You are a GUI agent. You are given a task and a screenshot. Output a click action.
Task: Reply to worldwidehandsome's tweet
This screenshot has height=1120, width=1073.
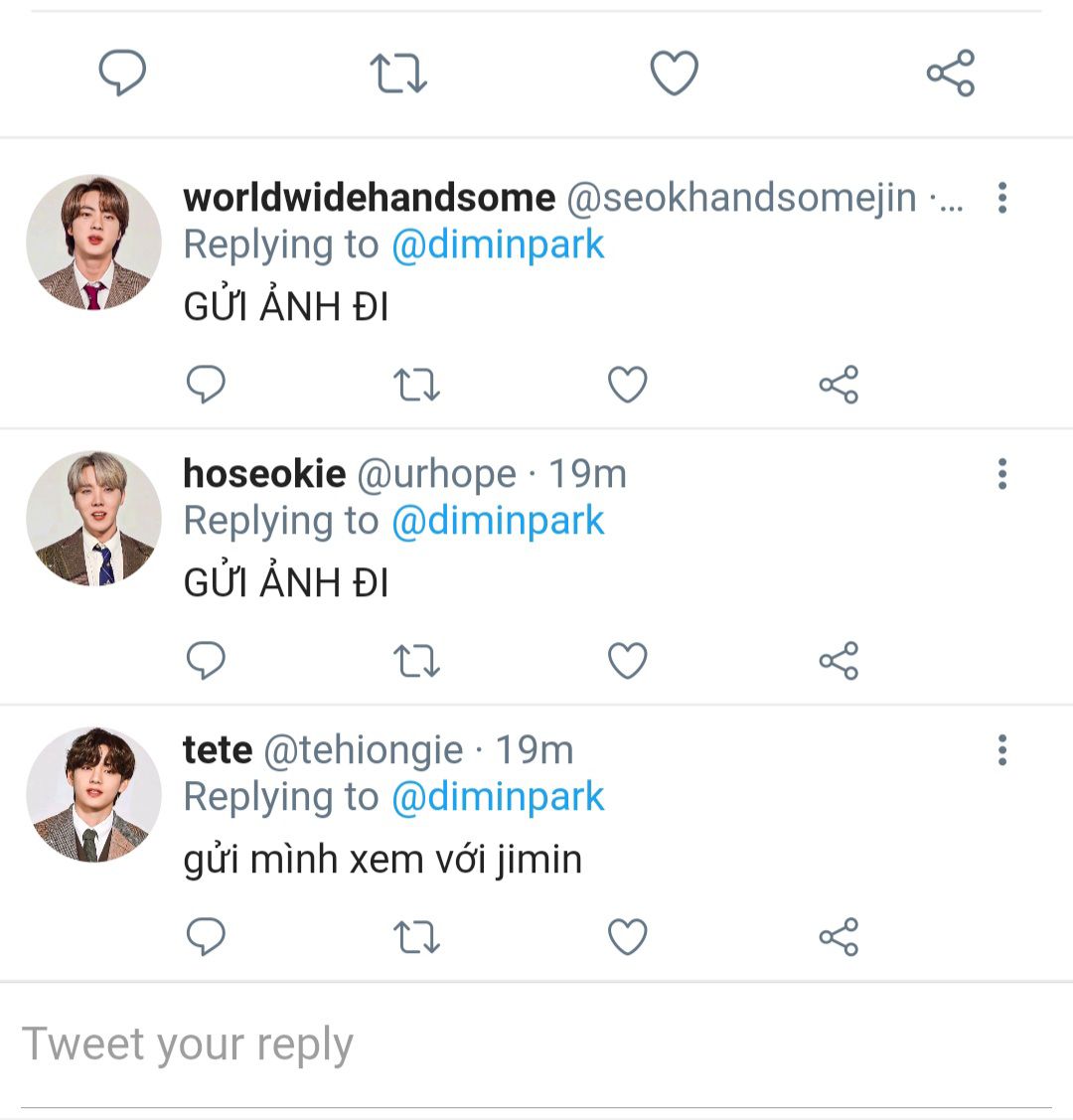click(x=207, y=385)
